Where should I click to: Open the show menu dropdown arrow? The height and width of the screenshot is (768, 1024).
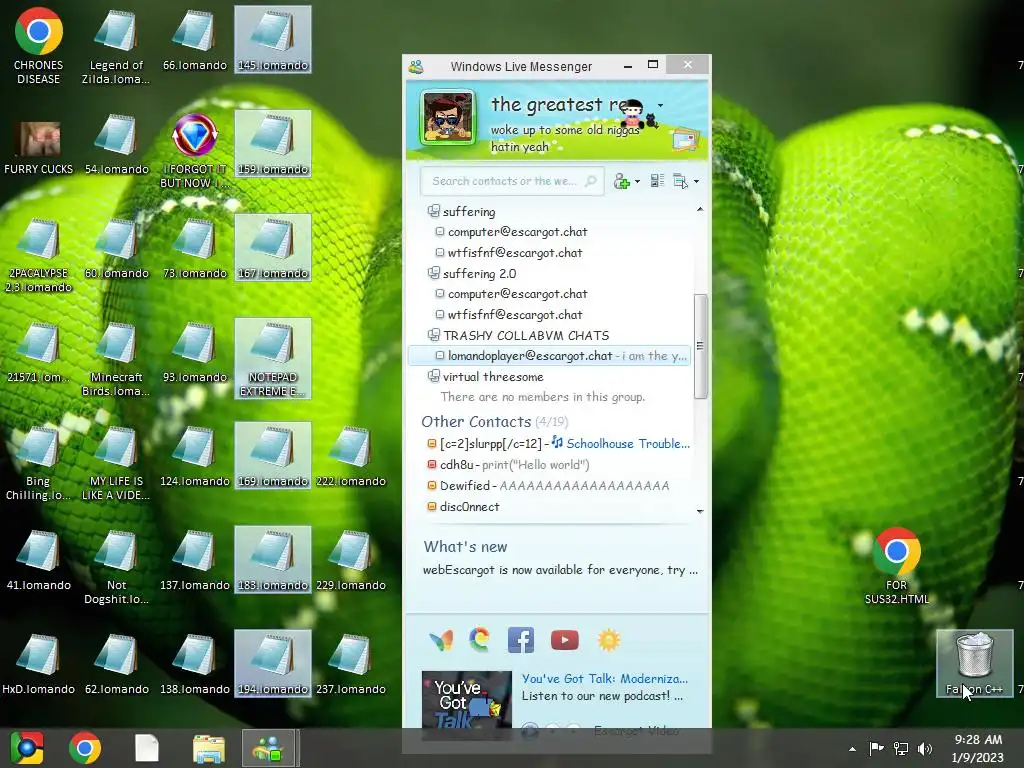click(x=696, y=182)
